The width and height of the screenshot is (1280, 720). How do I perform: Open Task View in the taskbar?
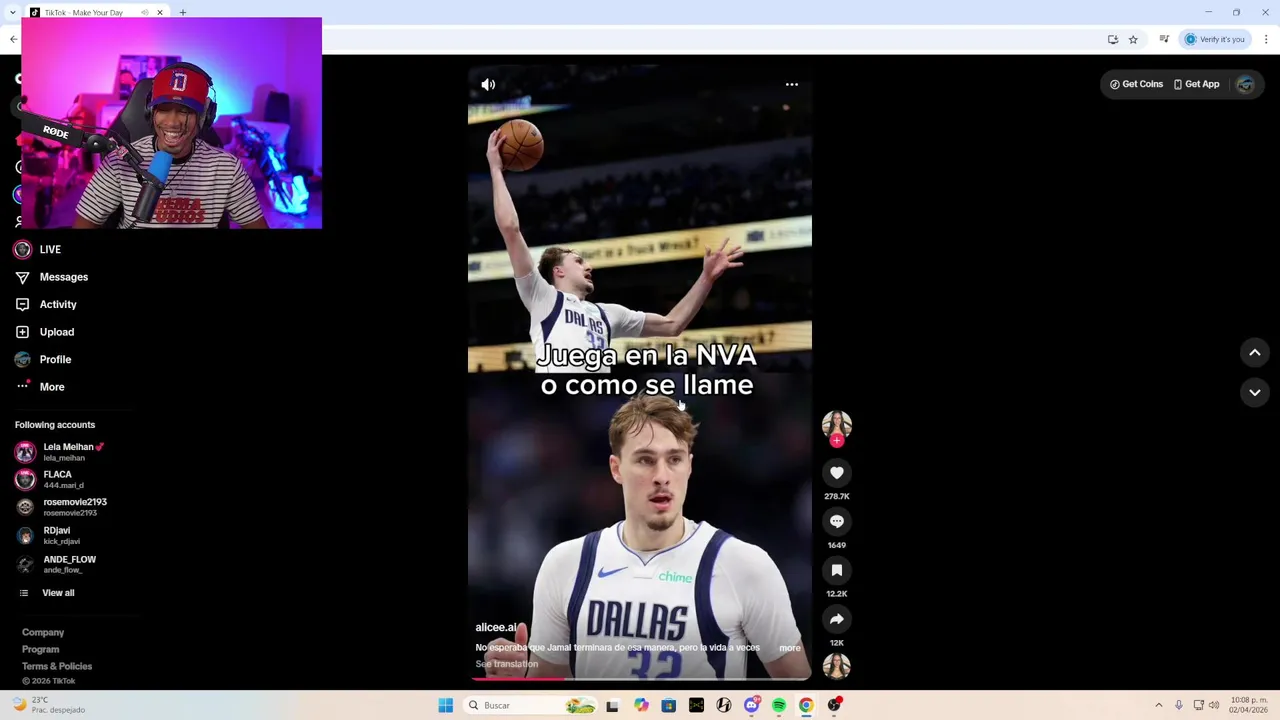coord(612,706)
